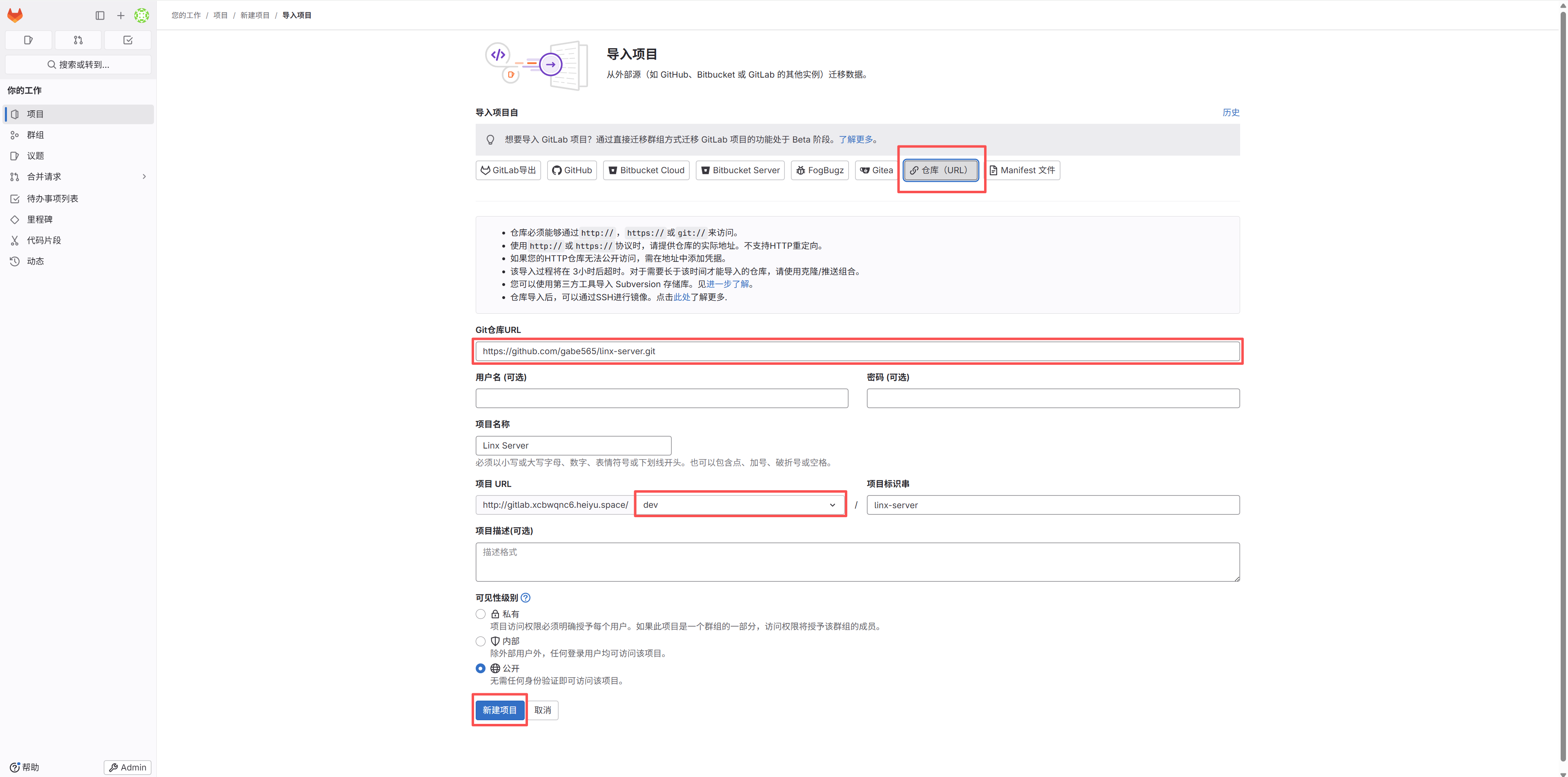Open merge requests icon in sidebar header

[x=78, y=40]
